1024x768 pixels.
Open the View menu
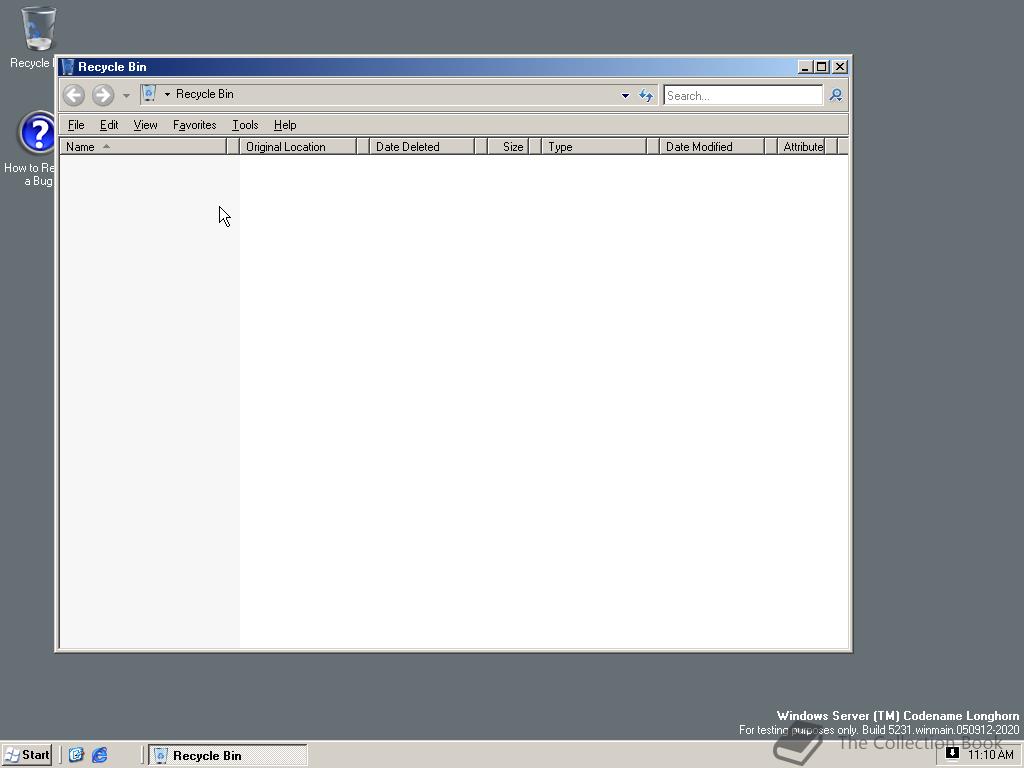pos(145,125)
